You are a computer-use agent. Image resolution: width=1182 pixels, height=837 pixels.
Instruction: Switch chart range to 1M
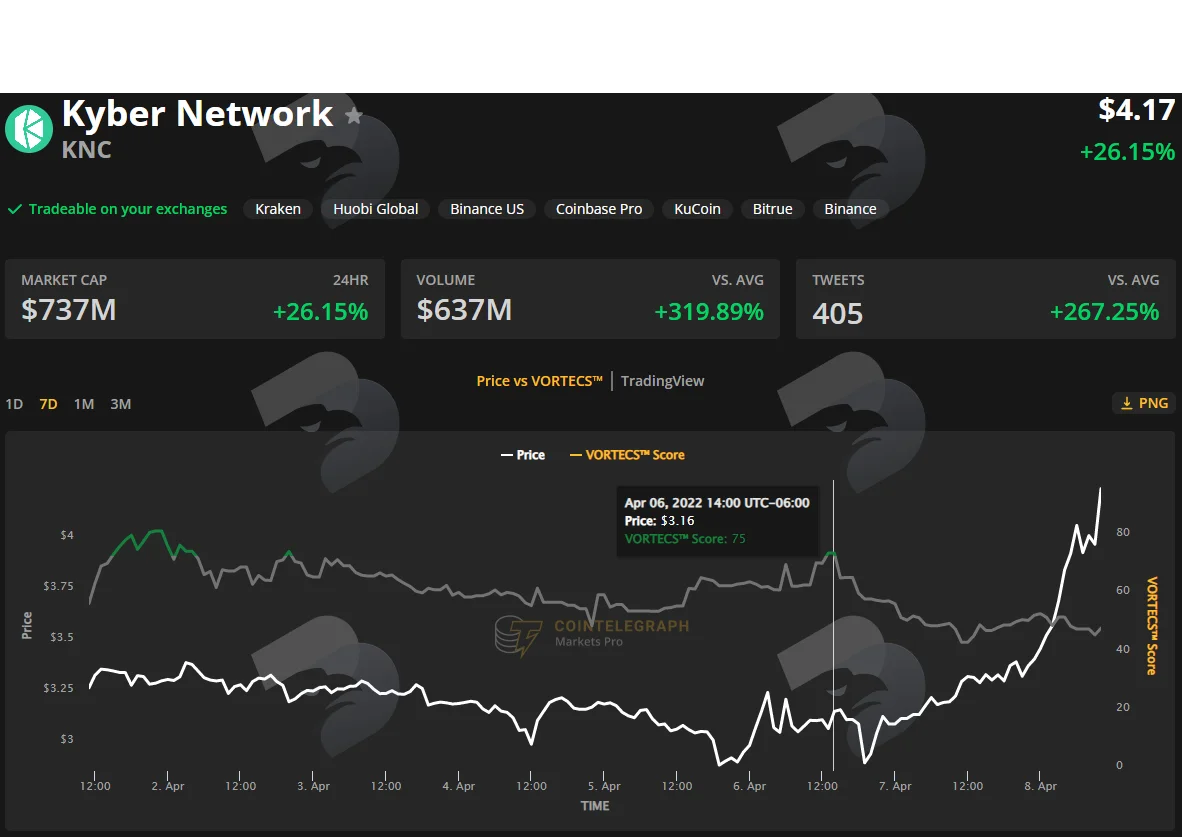click(84, 404)
